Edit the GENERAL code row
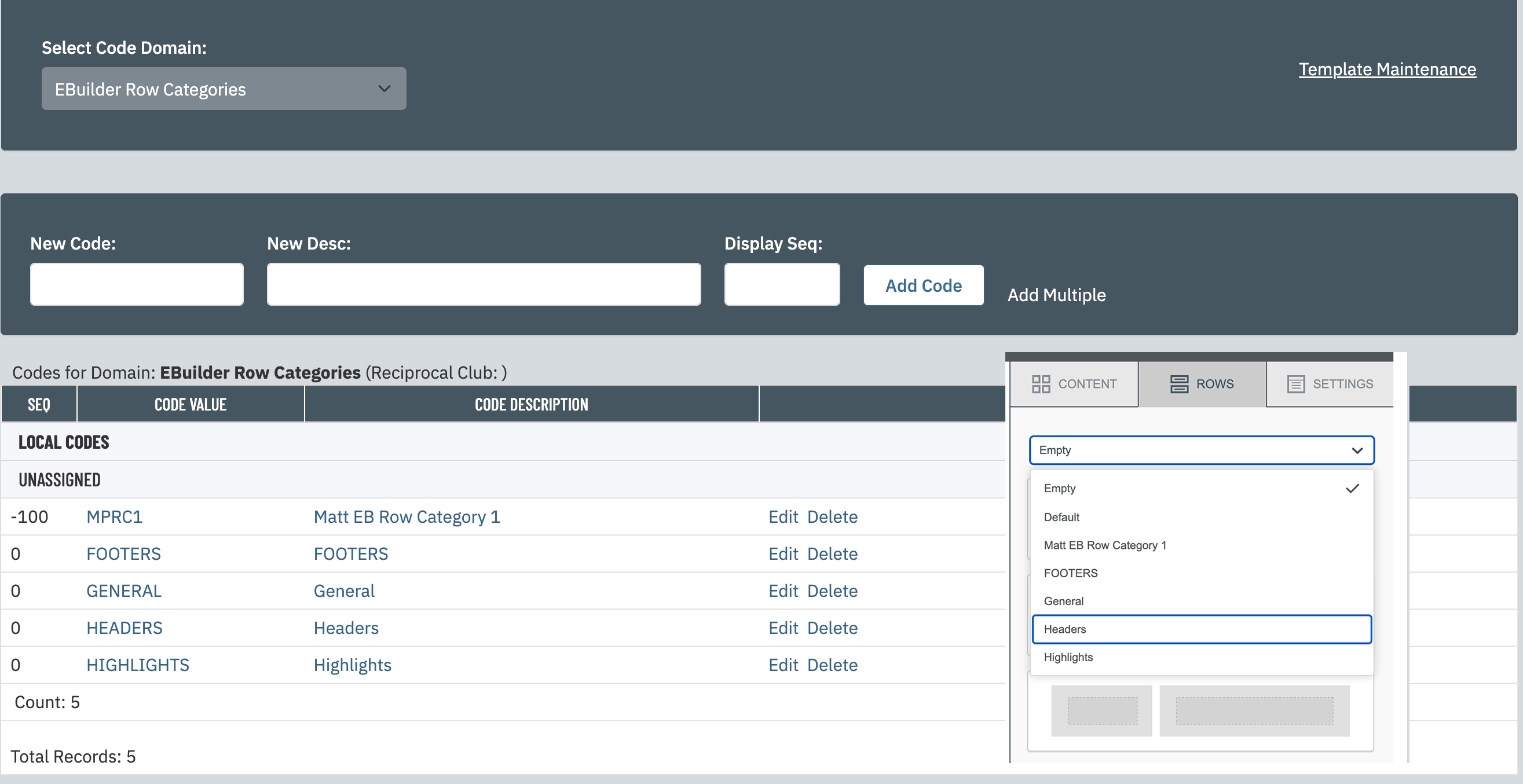 point(784,591)
